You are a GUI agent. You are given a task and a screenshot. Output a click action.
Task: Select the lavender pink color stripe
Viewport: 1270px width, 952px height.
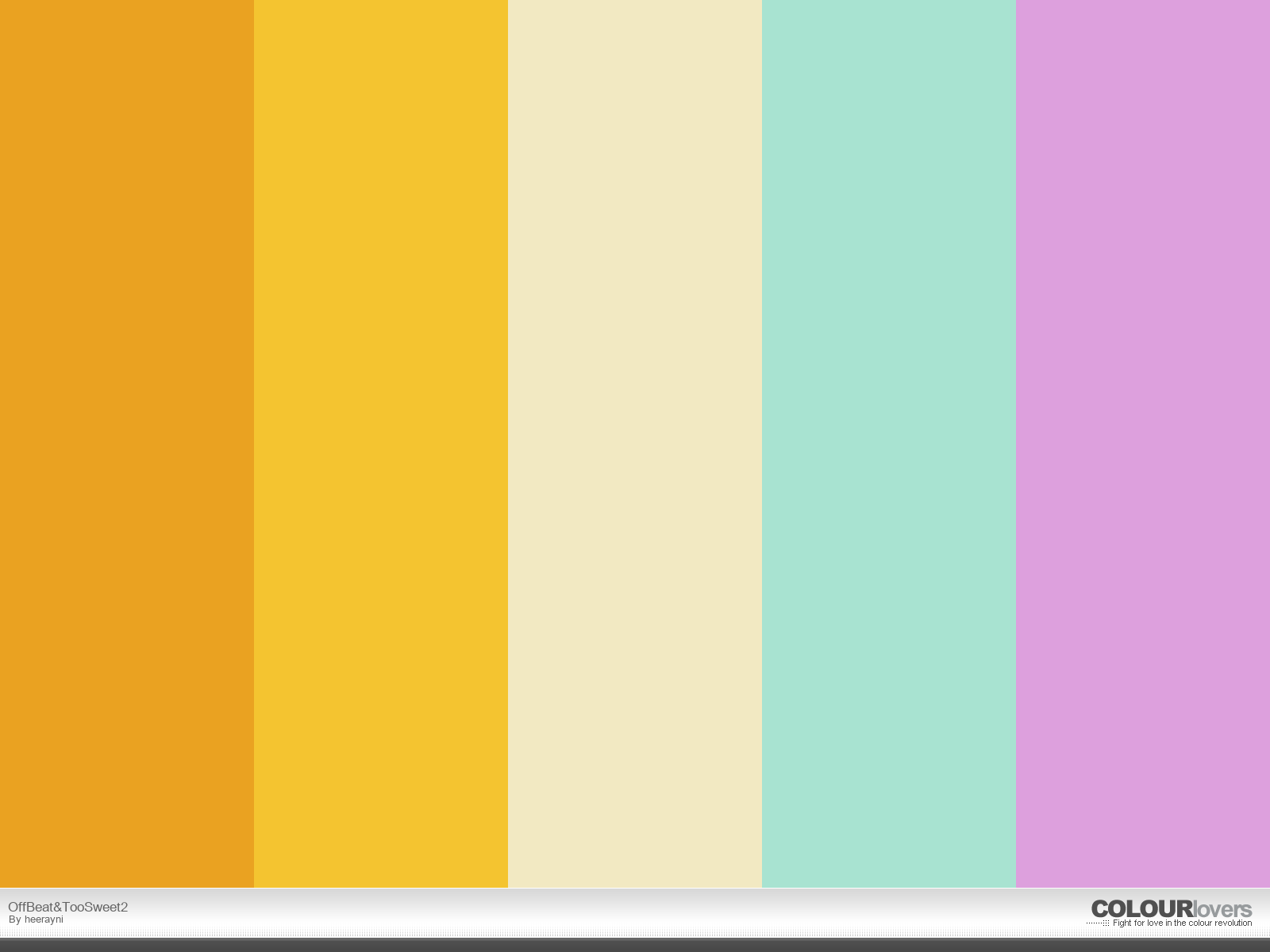tap(1143, 443)
